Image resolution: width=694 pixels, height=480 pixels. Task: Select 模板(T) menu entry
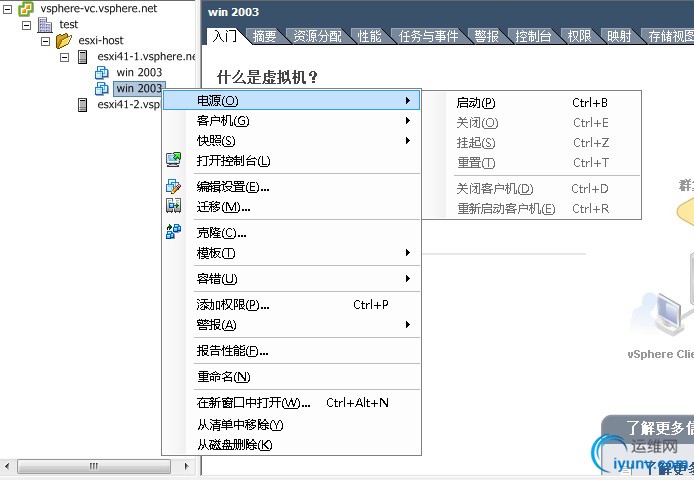click(292, 253)
